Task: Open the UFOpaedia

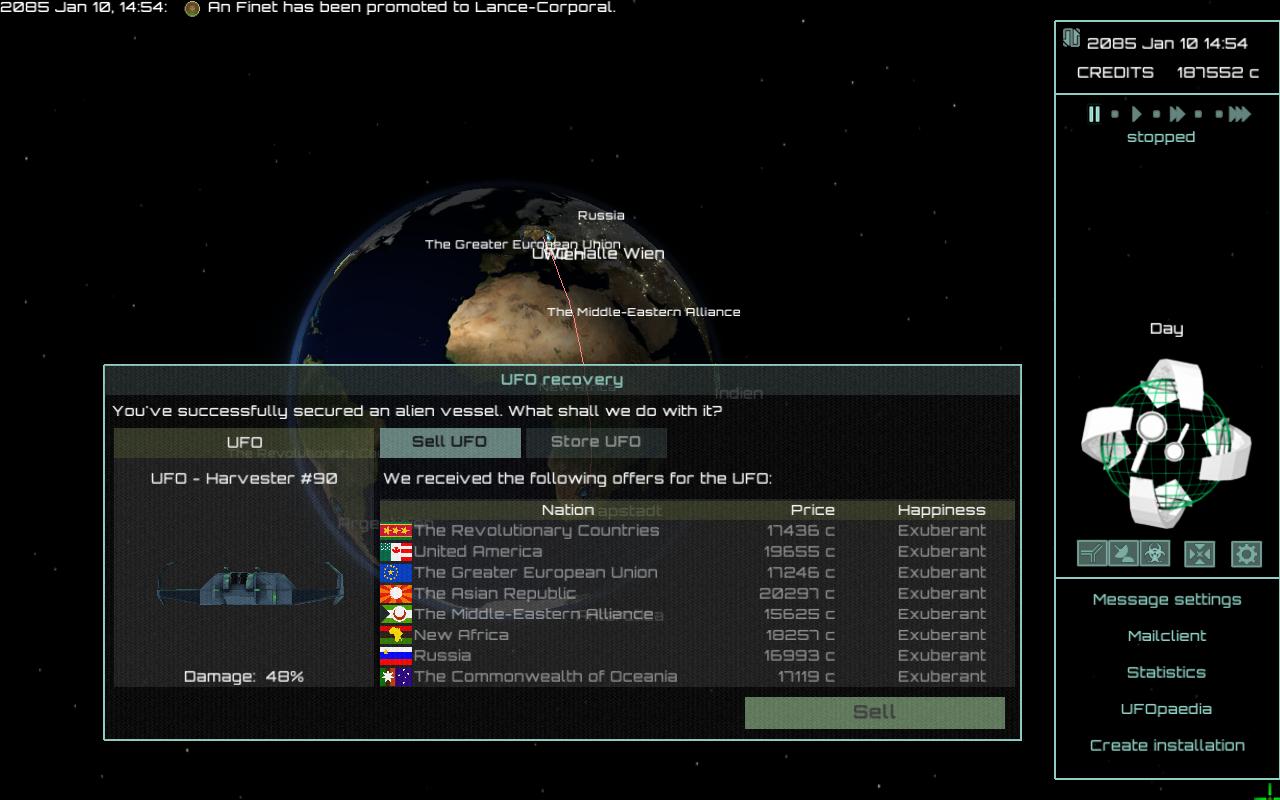Action: coord(1167,709)
